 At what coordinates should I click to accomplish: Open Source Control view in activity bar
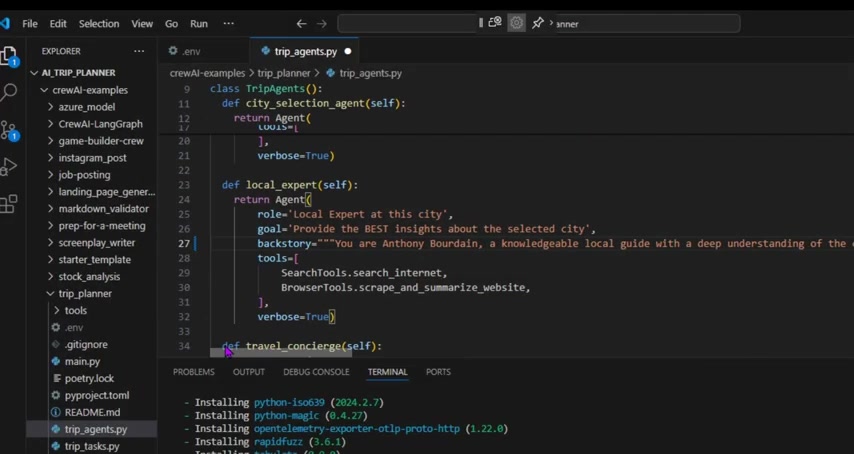point(8,130)
